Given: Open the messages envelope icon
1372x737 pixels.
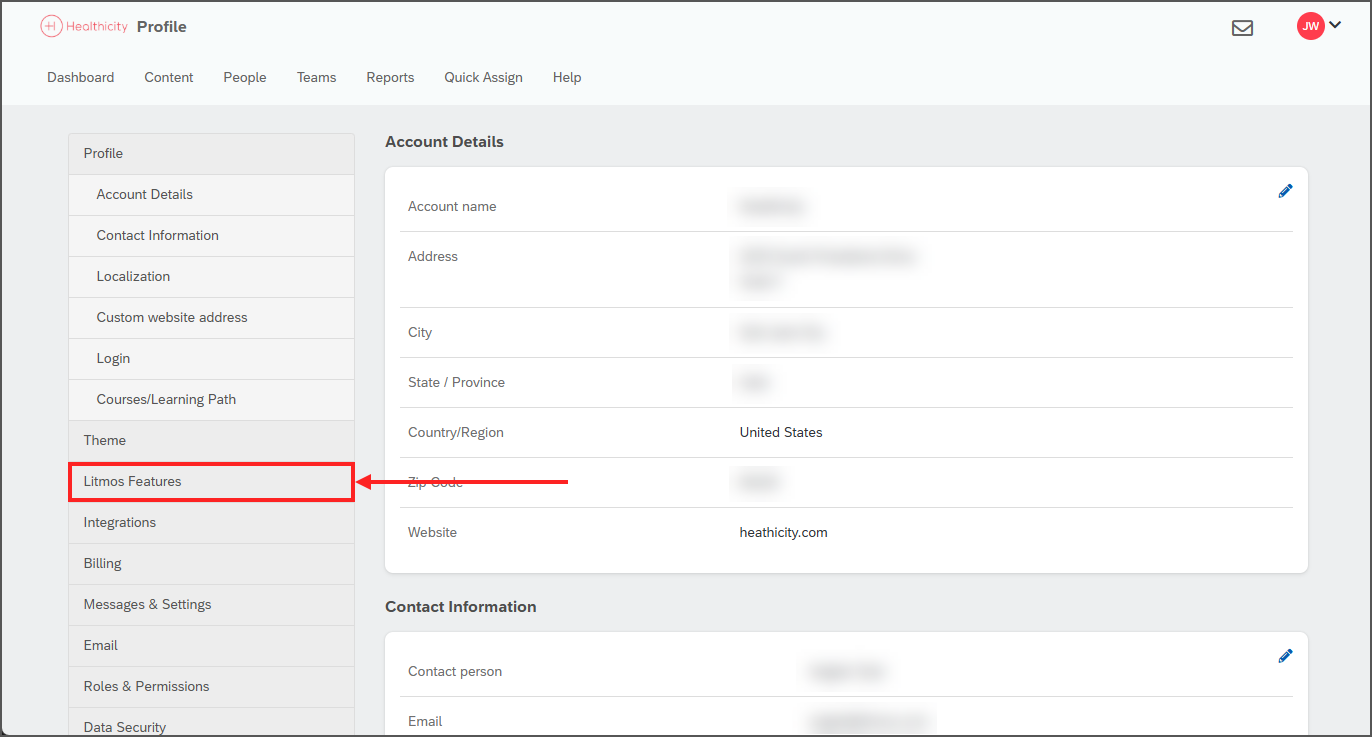Looking at the screenshot, I should 1243,29.
